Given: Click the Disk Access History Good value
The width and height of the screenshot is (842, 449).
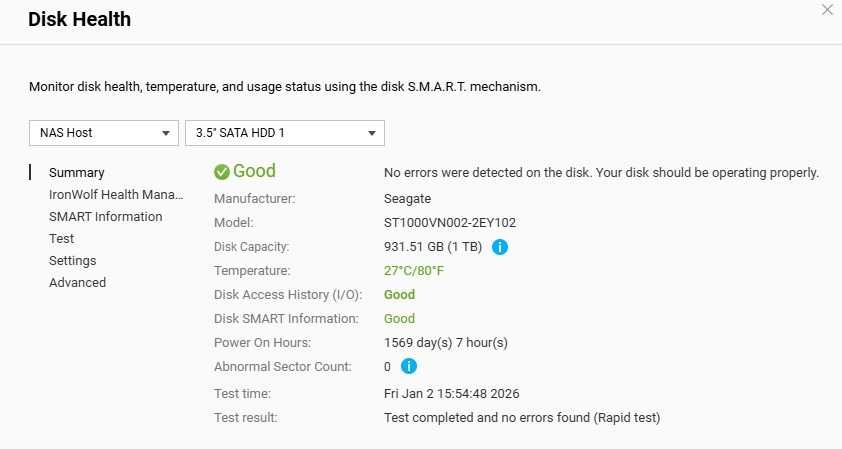Looking at the screenshot, I should pos(399,295).
